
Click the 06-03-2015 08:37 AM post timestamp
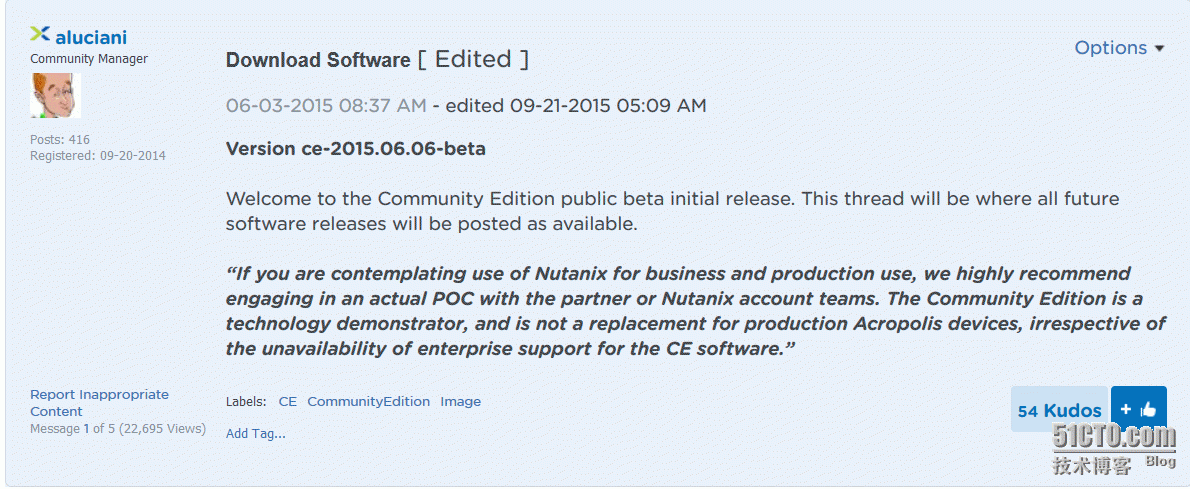pos(326,106)
